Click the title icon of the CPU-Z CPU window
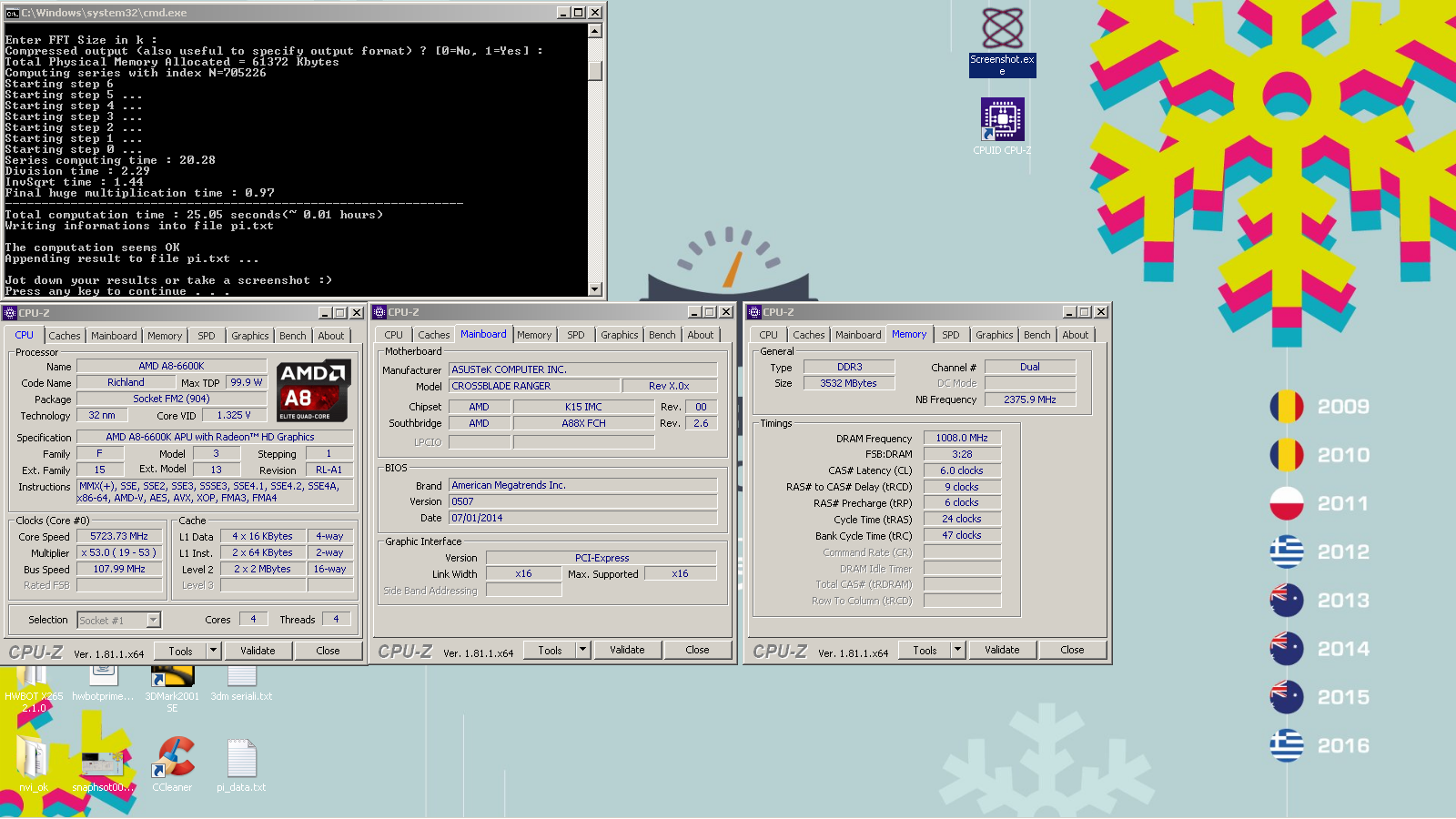The image size is (1456, 819). click(x=10, y=313)
